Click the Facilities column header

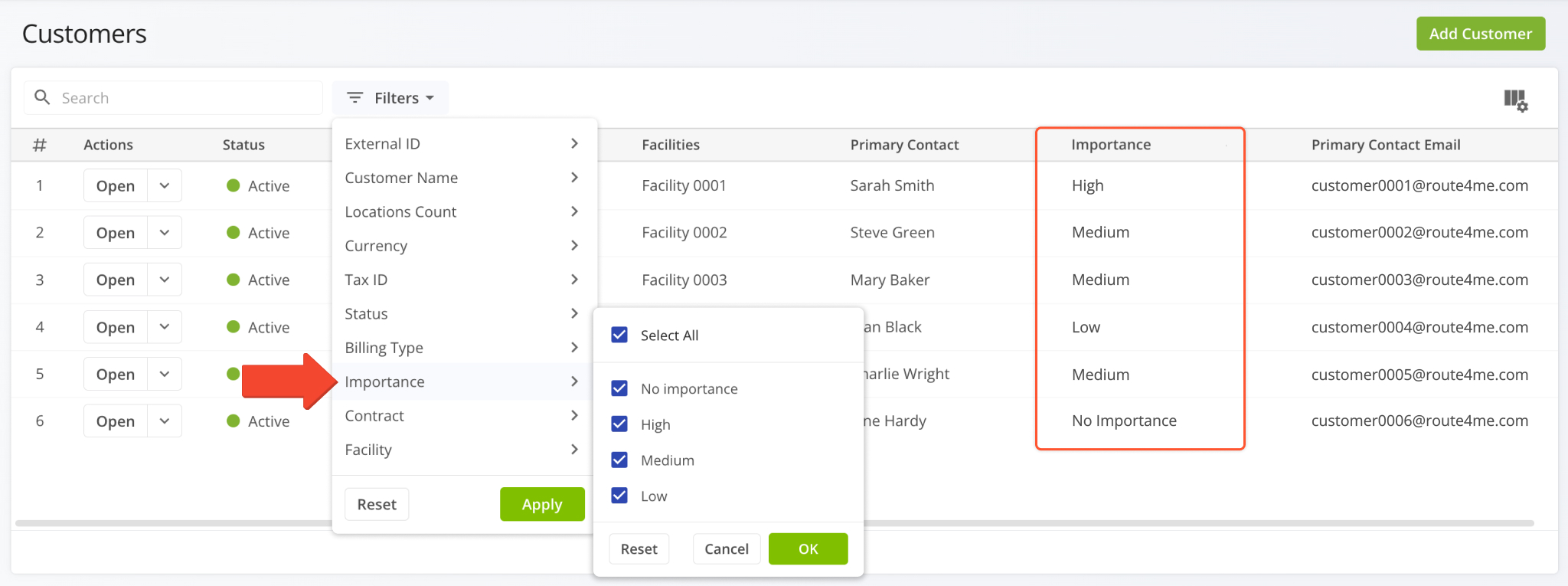click(x=671, y=145)
